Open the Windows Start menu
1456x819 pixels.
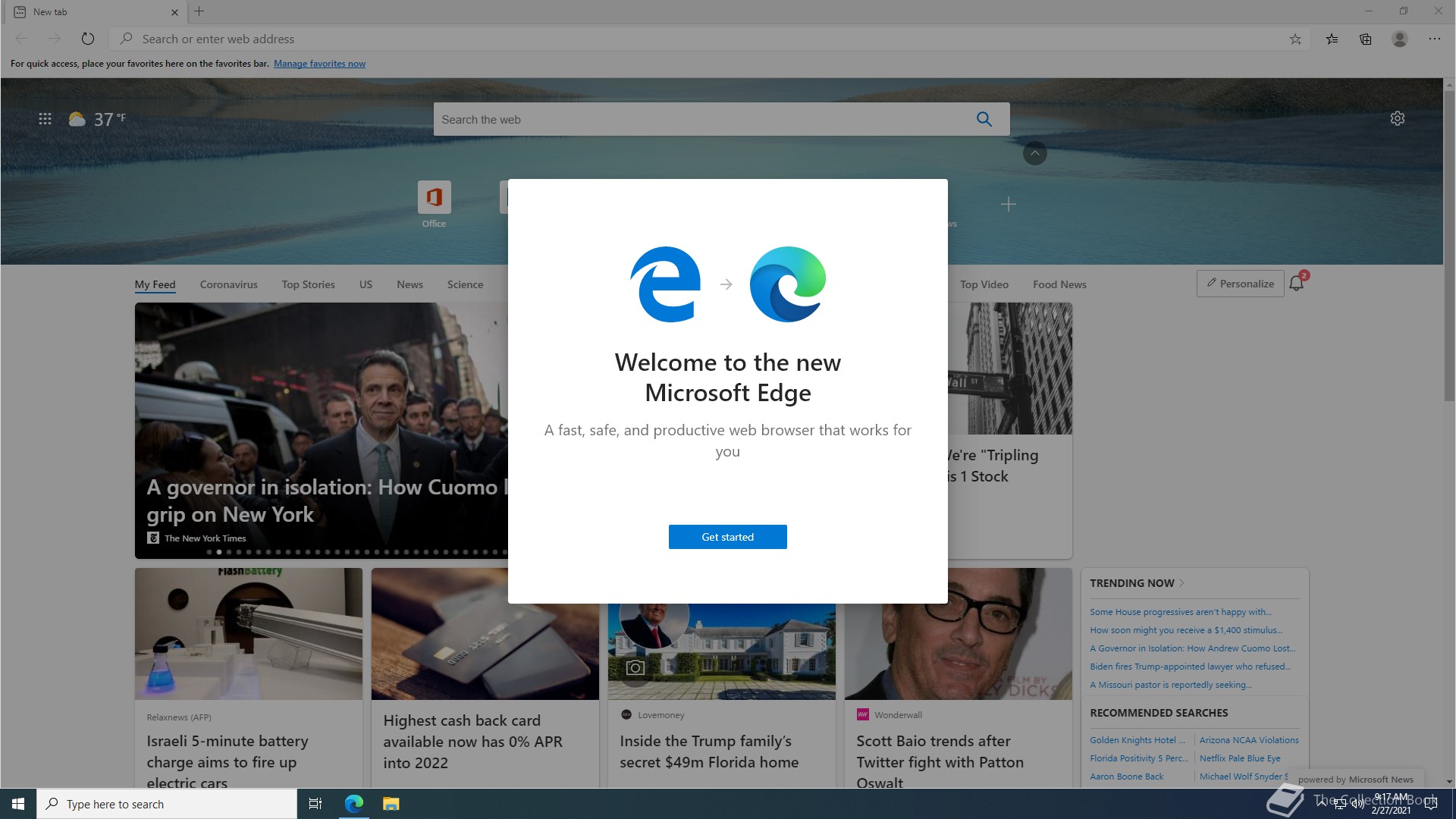(x=18, y=804)
